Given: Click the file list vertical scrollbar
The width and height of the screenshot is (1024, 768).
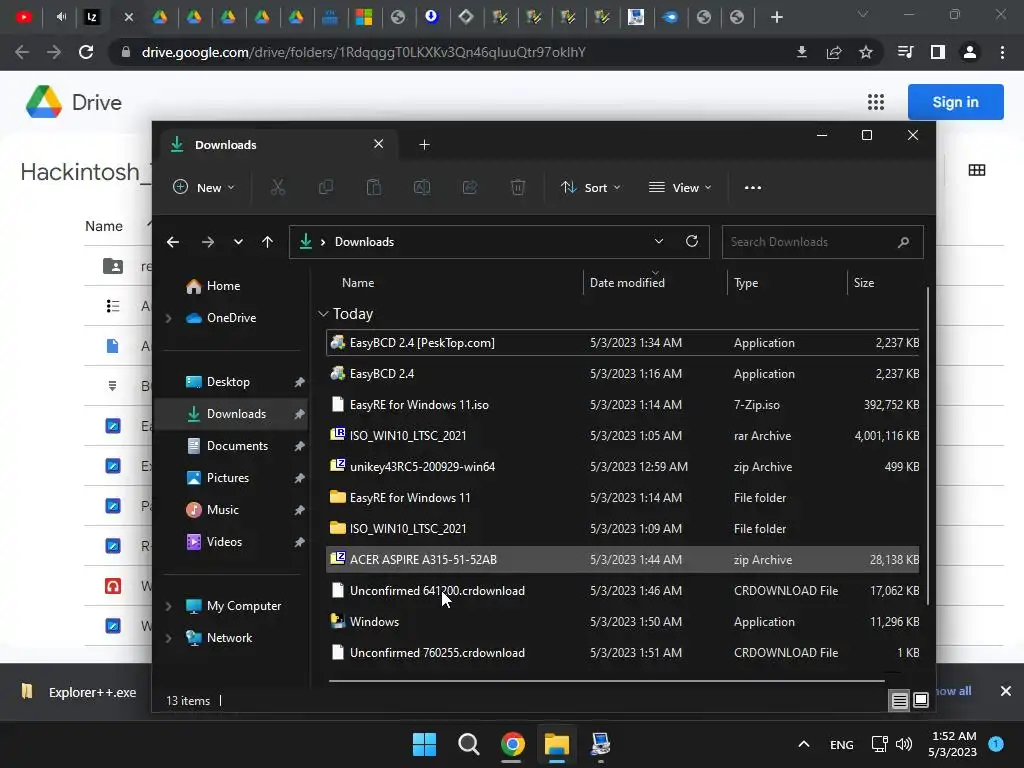Looking at the screenshot, I should (x=927, y=445).
